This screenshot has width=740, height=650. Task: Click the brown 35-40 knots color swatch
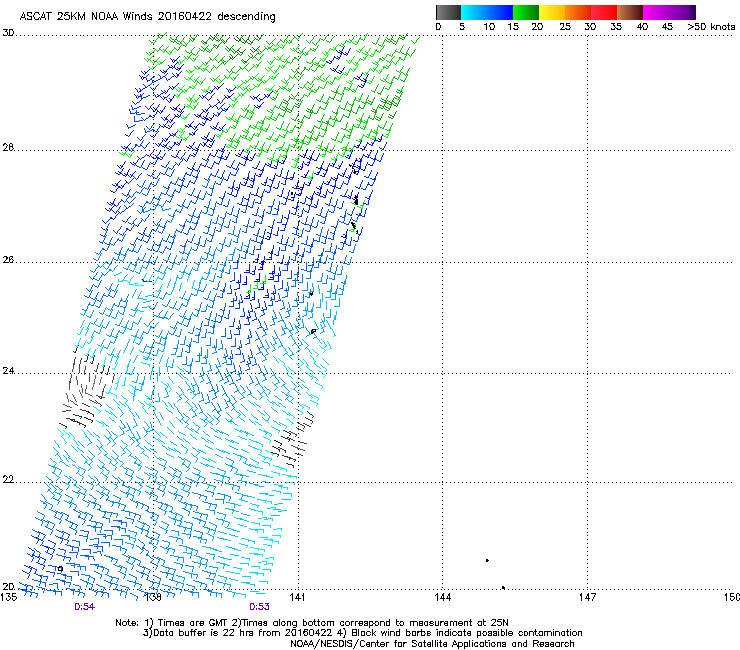[630, 12]
